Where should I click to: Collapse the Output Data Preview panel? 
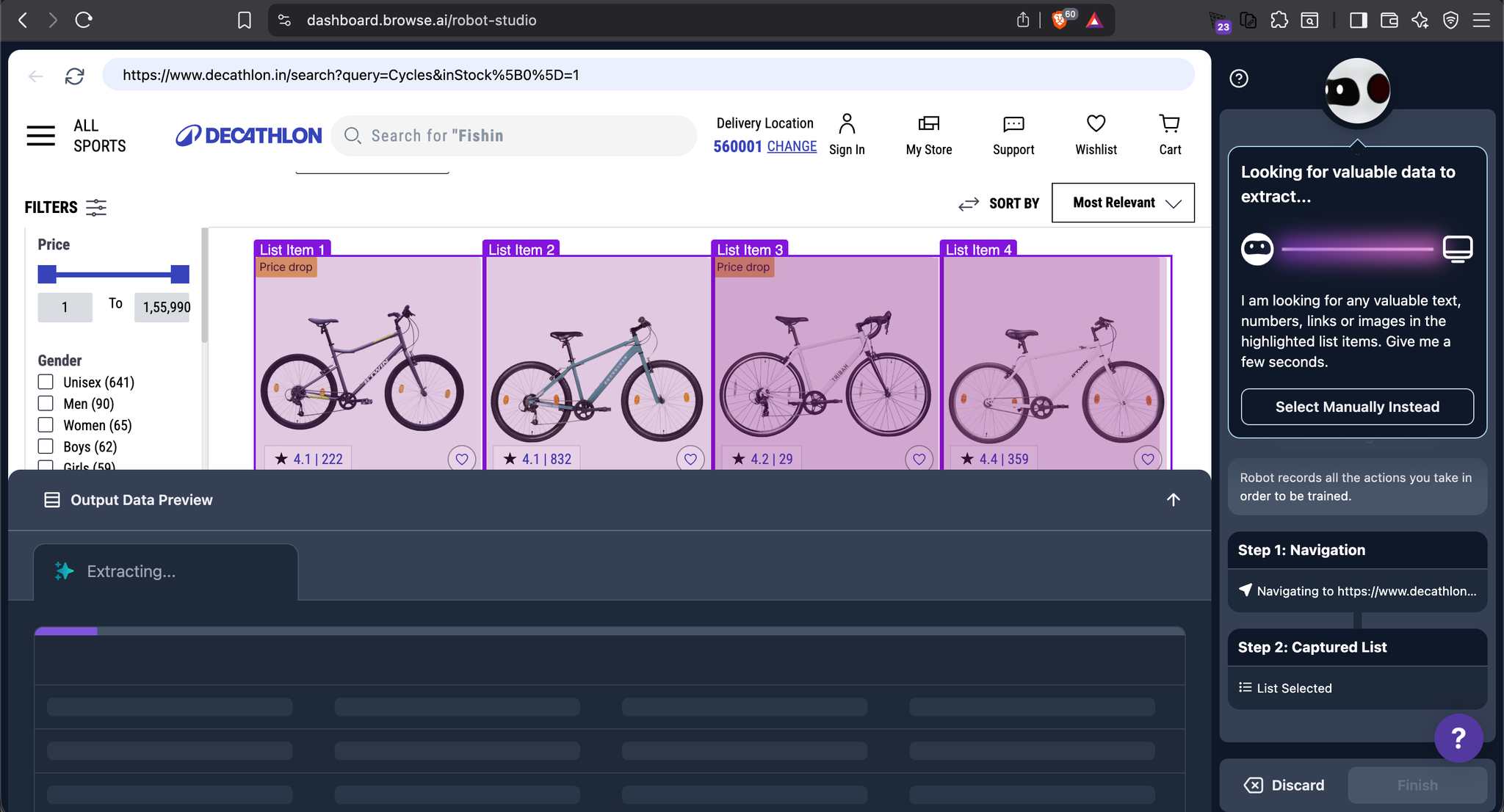(1173, 500)
